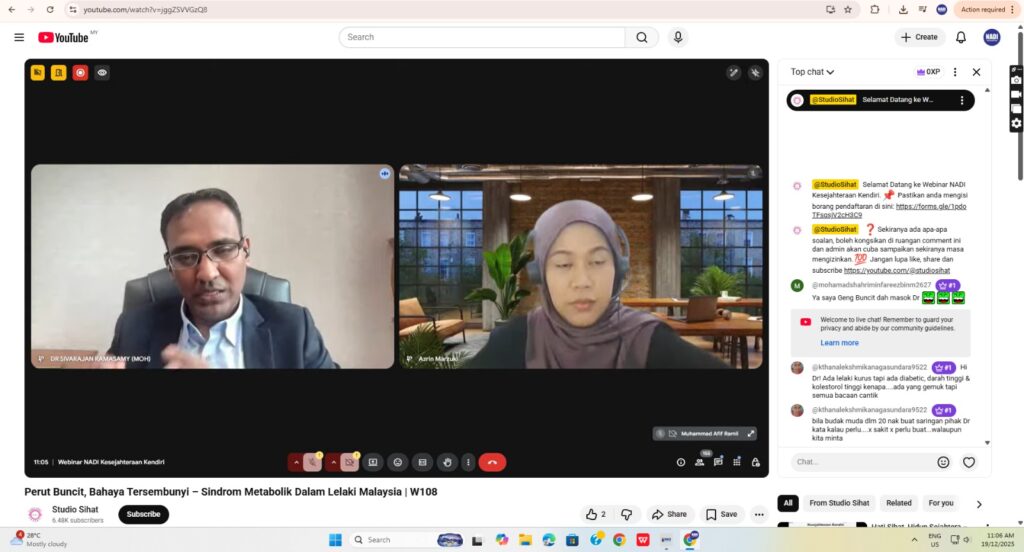Open the Learn more link in chat

coord(839,343)
